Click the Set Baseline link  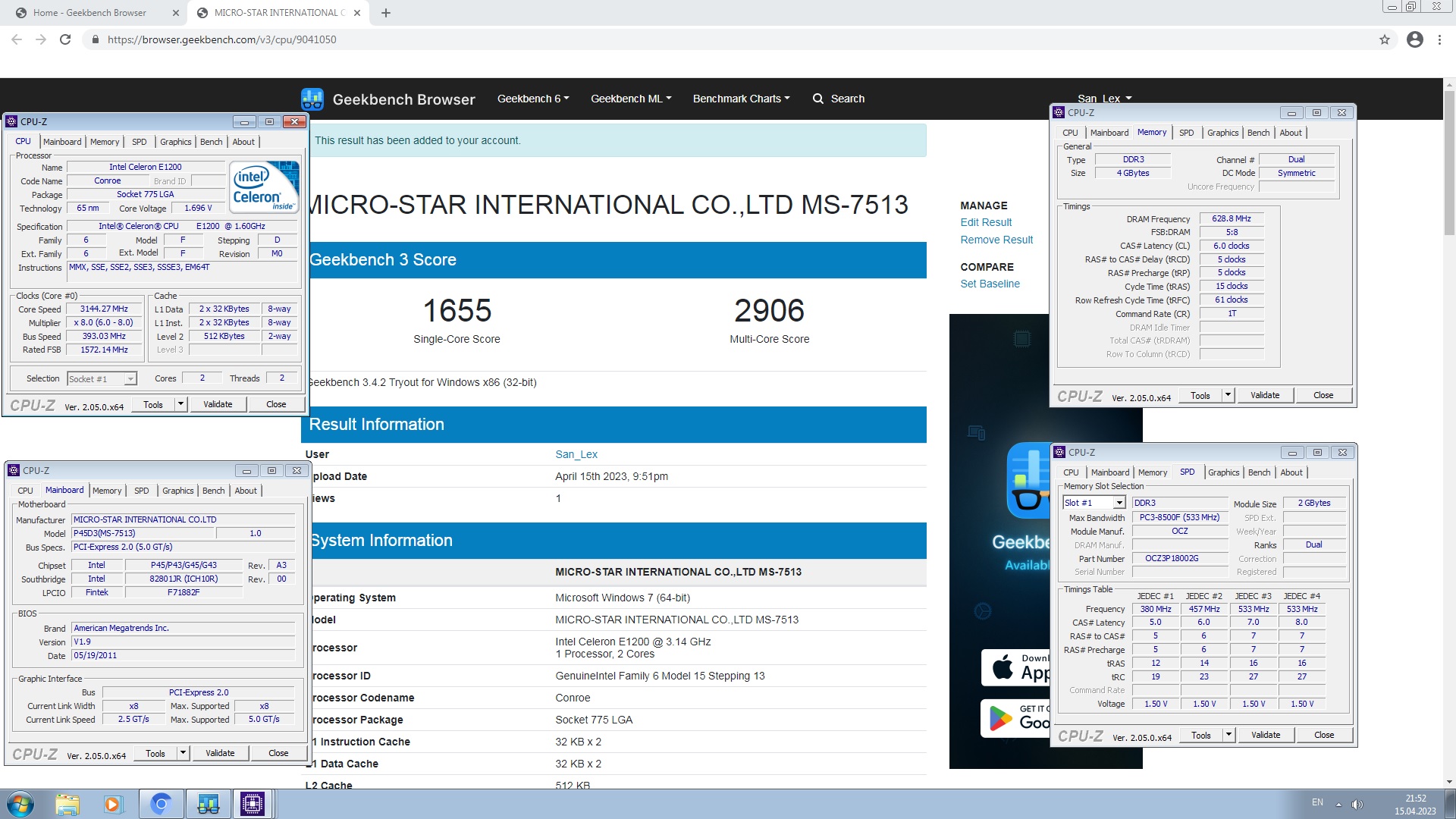[990, 284]
